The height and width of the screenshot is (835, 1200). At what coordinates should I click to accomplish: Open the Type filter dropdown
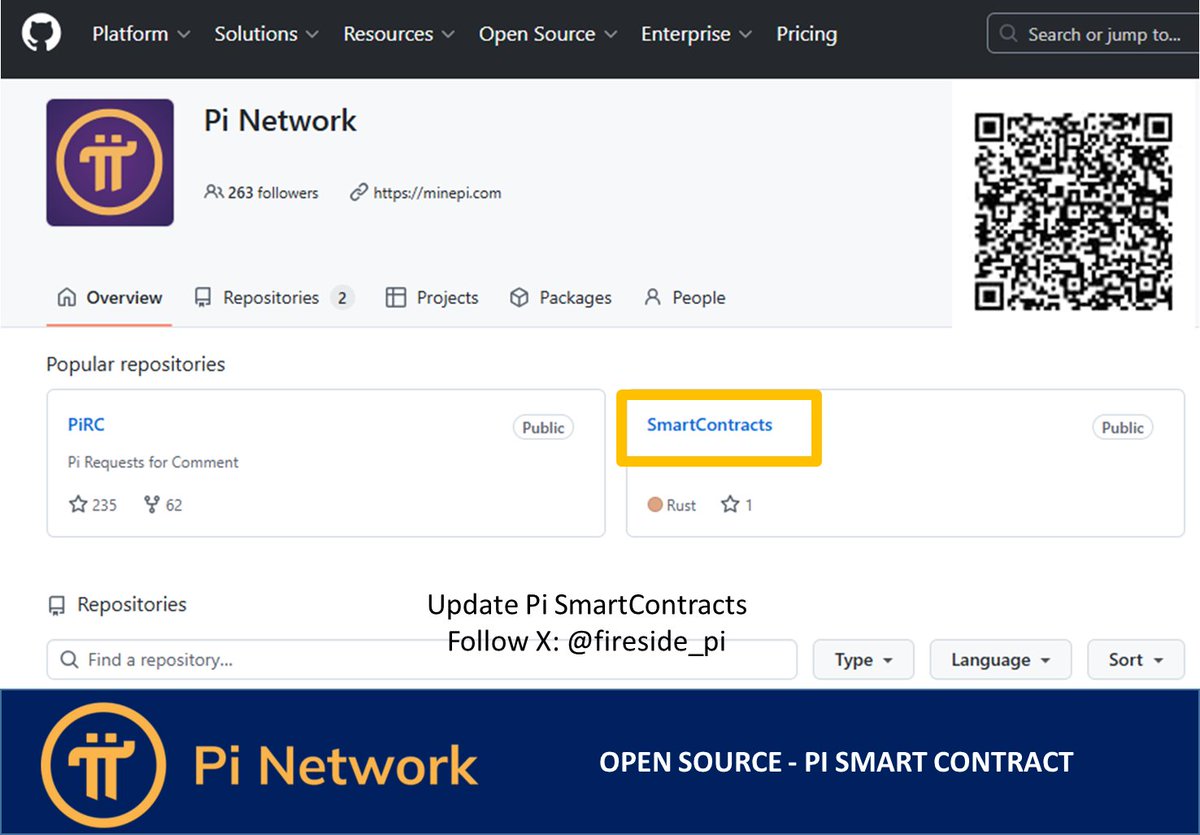[x=862, y=659]
